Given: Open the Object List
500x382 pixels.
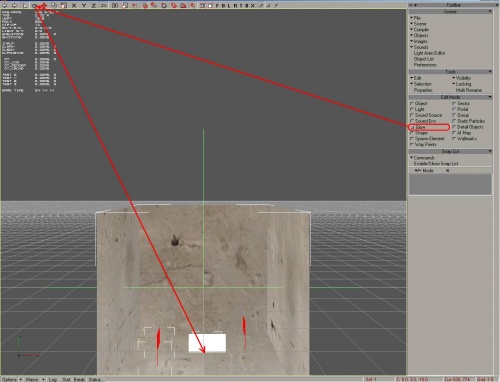Looking at the screenshot, I should [424, 59].
